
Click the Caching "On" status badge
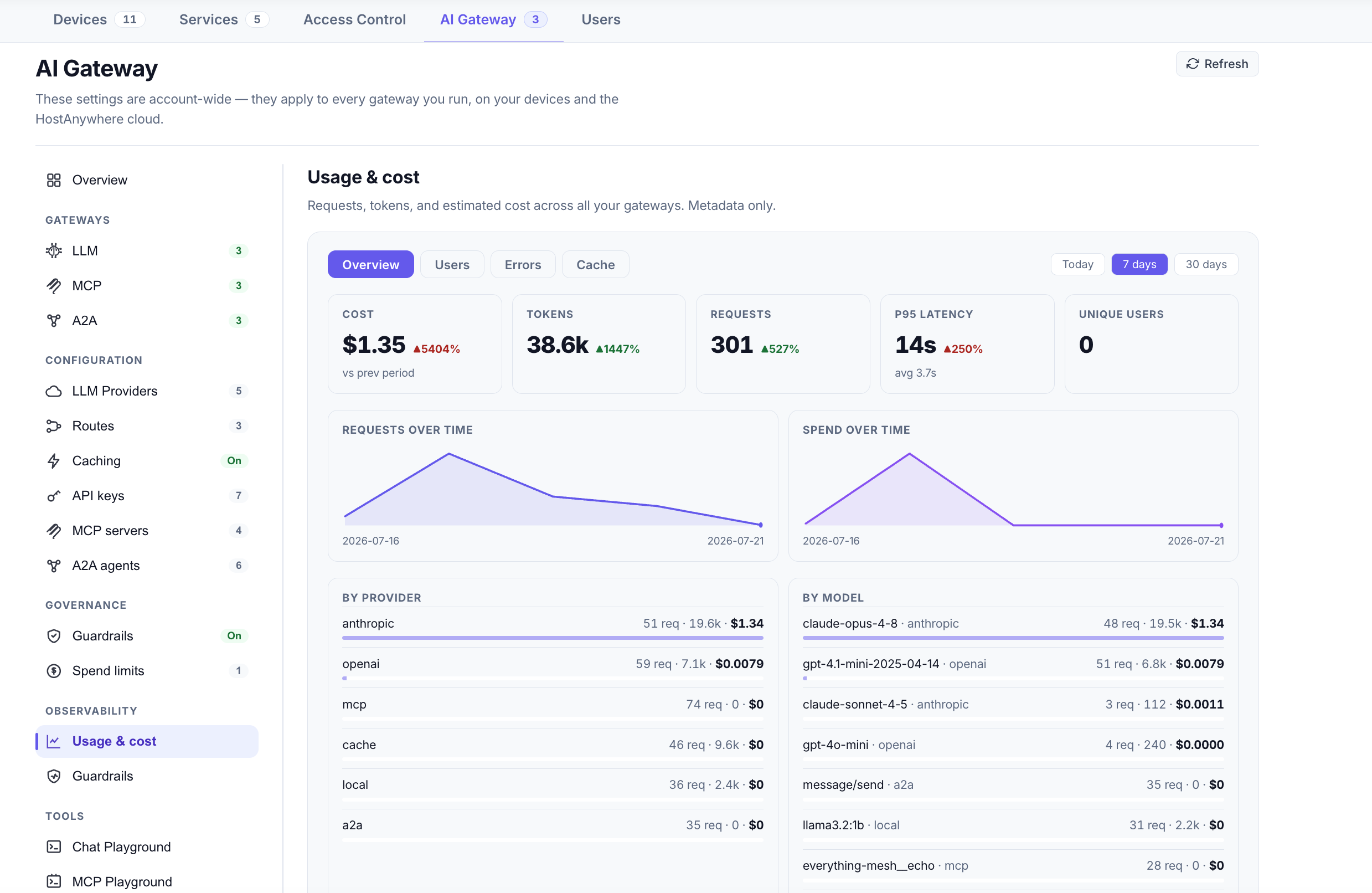(234, 461)
